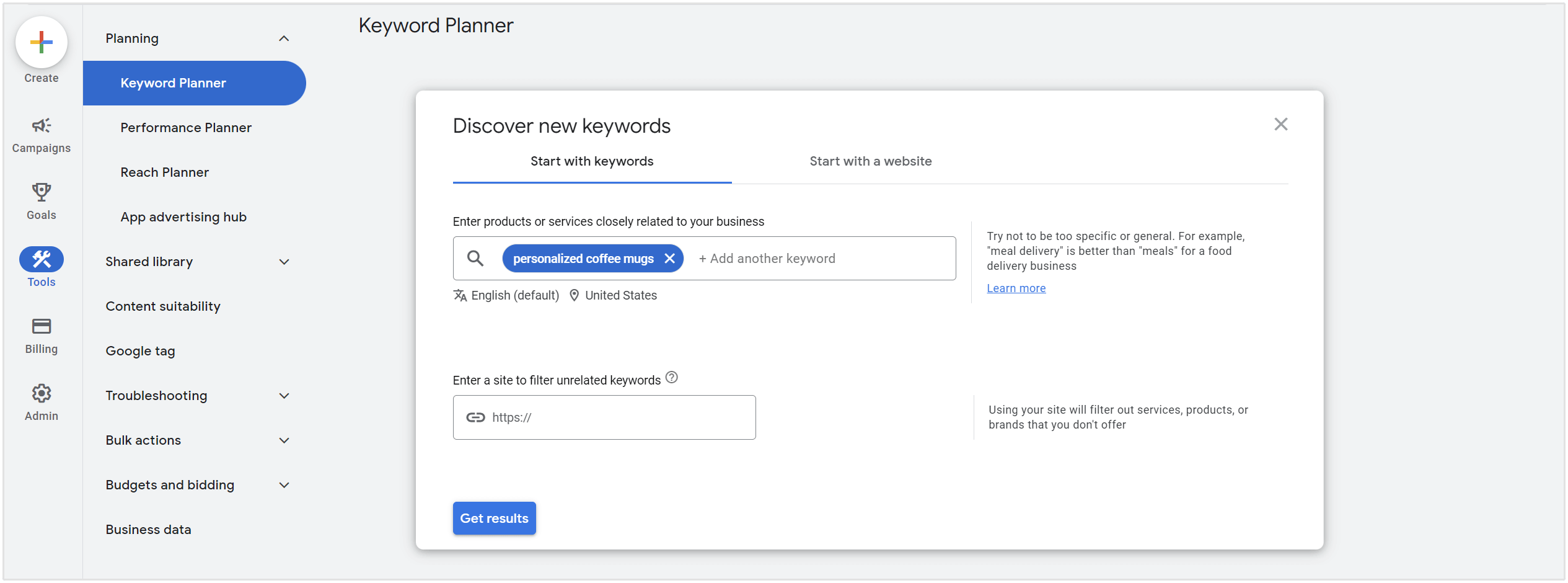Close the Discover new keywords dialog
This screenshot has height=583, width=1568.
(x=1280, y=125)
